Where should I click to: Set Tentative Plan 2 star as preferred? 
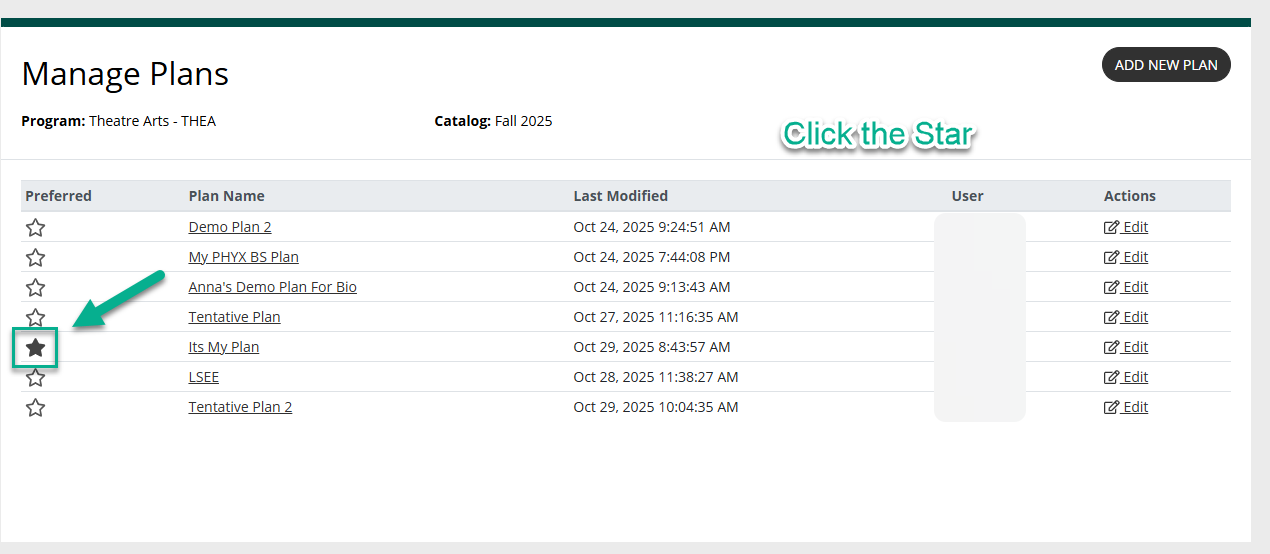click(35, 407)
